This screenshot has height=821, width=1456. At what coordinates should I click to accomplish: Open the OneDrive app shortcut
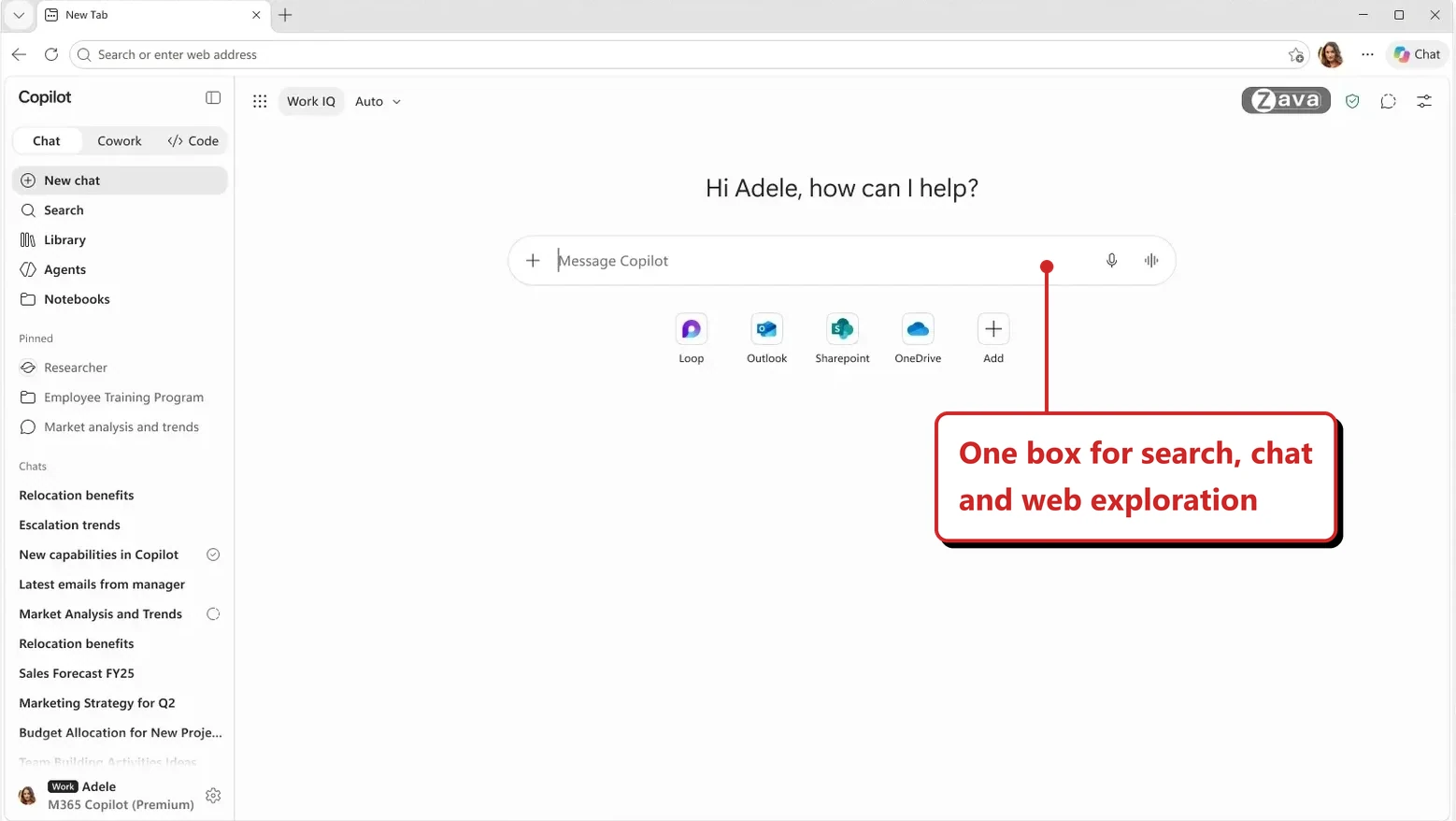(x=918, y=338)
